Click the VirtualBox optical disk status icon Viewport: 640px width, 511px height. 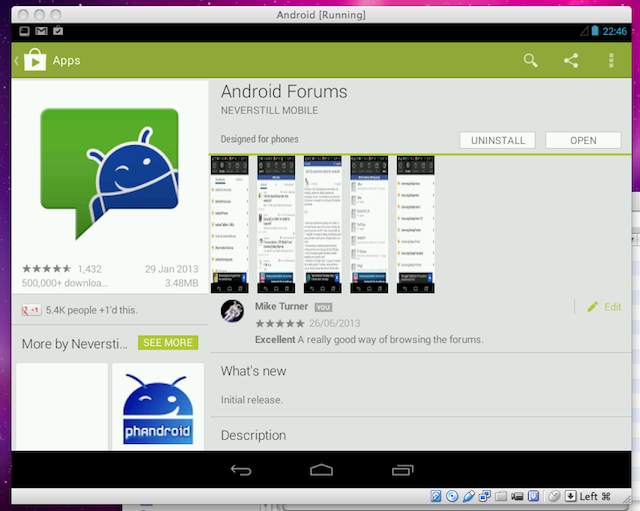tap(453, 496)
